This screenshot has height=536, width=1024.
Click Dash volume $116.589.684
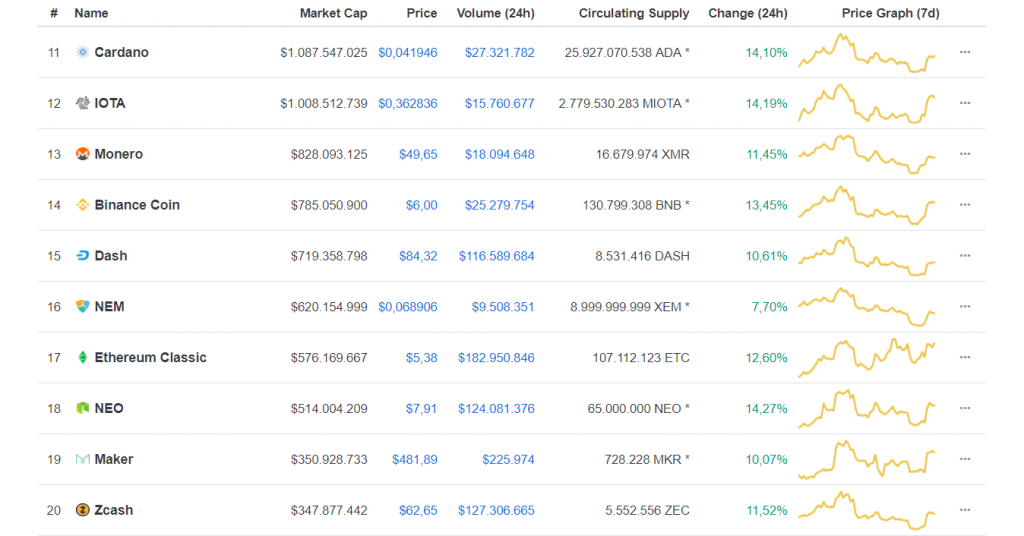(496, 257)
